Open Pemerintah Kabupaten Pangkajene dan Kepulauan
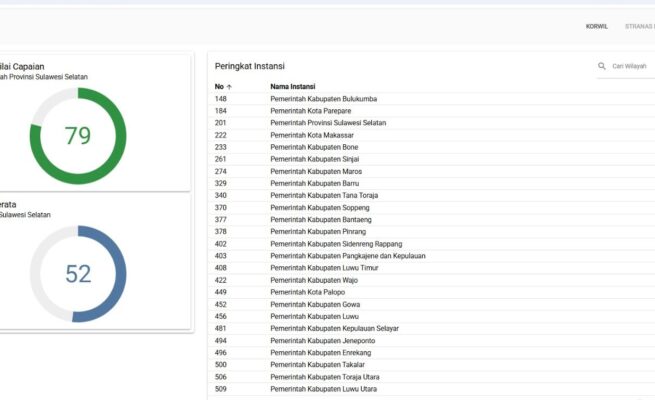Image resolution: width=655 pixels, height=400 pixels. (x=347, y=256)
